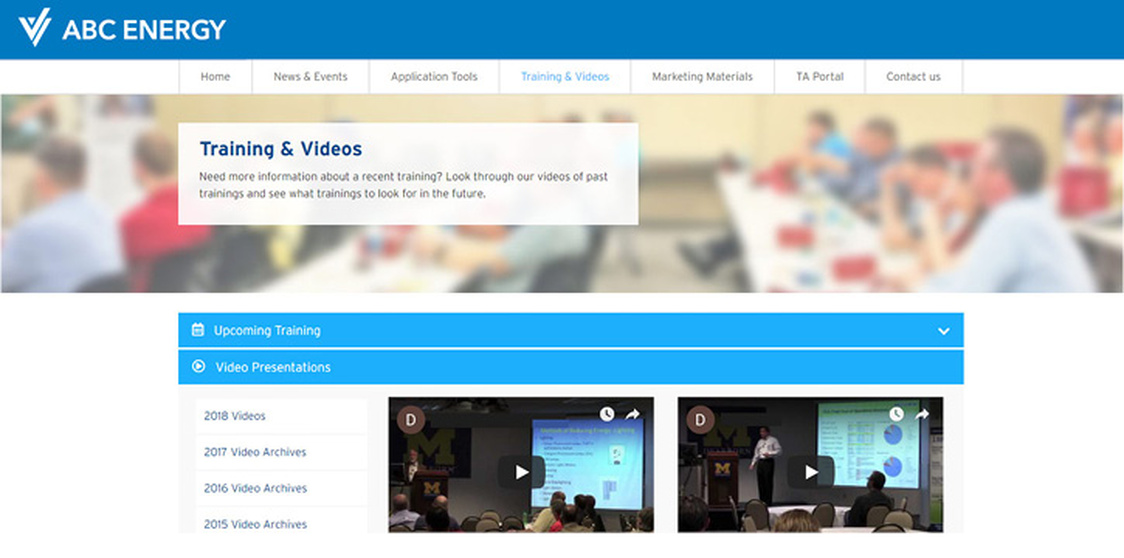Expand Upcoming Training with the chevron arrow
Screen dimensions: 1124x558
pos(943,331)
